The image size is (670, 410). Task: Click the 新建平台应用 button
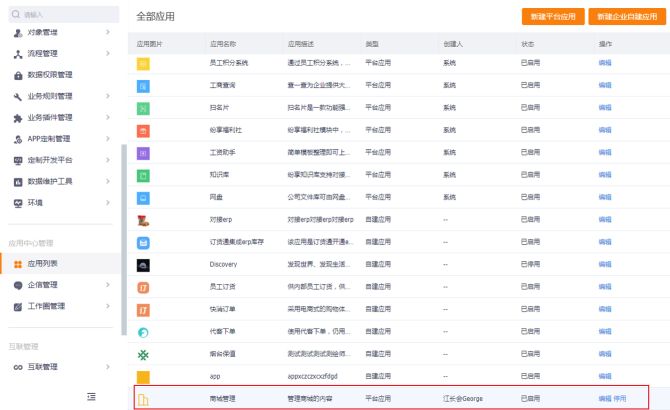click(x=553, y=17)
